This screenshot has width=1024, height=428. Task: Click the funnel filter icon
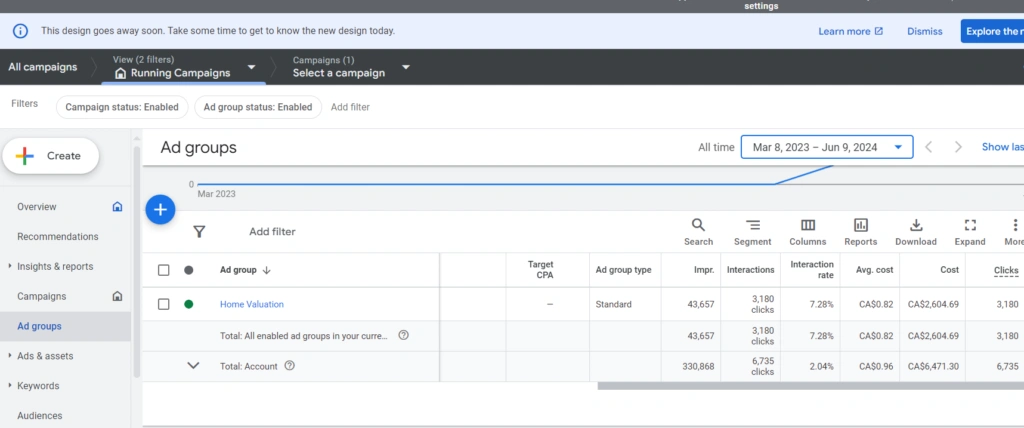199,232
